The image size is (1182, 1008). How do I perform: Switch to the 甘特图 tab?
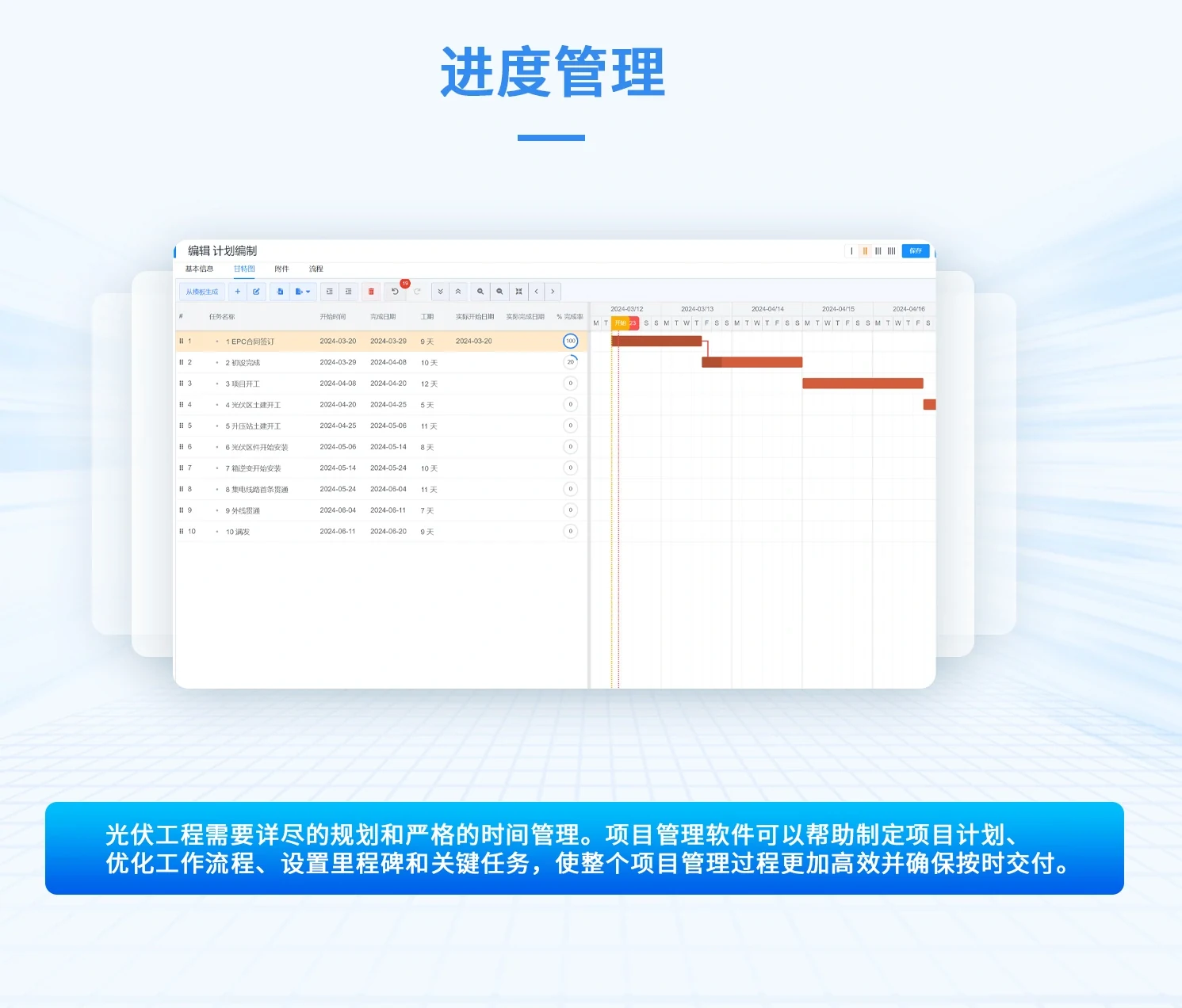pyautogui.click(x=244, y=269)
